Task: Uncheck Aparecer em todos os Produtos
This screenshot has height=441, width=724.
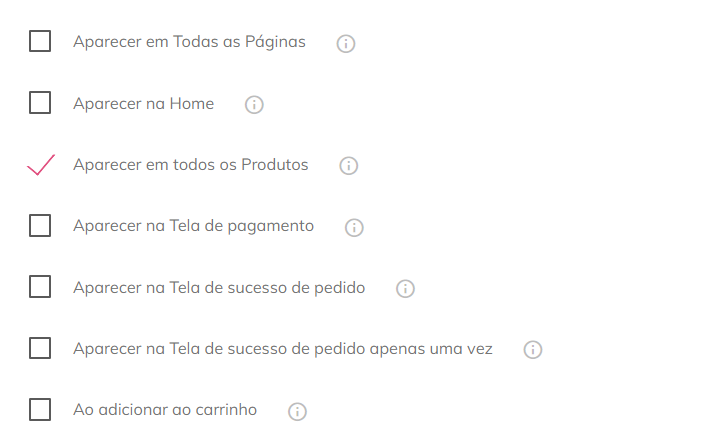Action: pyautogui.click(x=41, y=165)
